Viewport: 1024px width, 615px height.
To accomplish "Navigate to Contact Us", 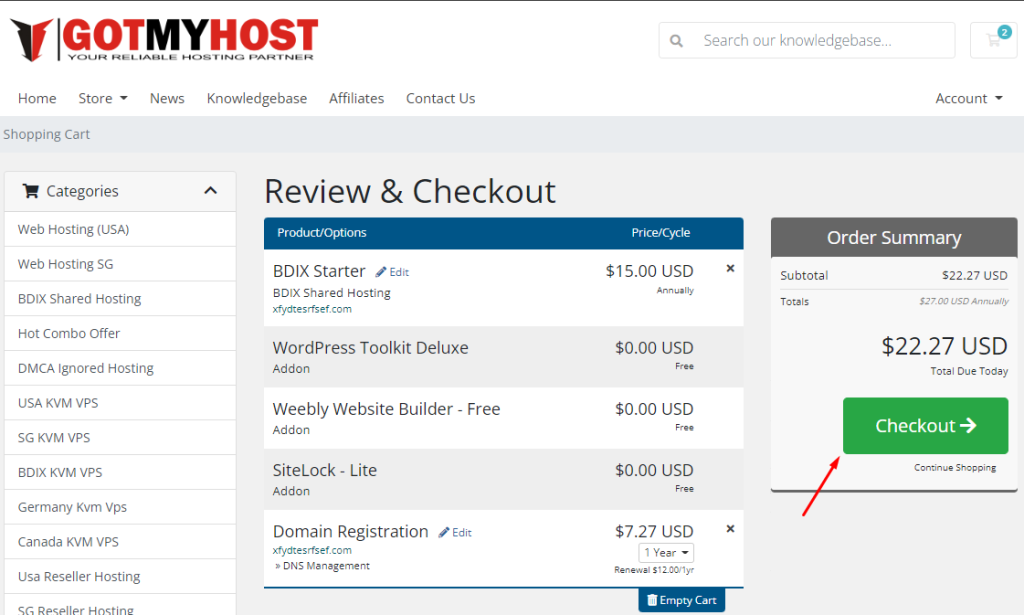I will 440,98.
